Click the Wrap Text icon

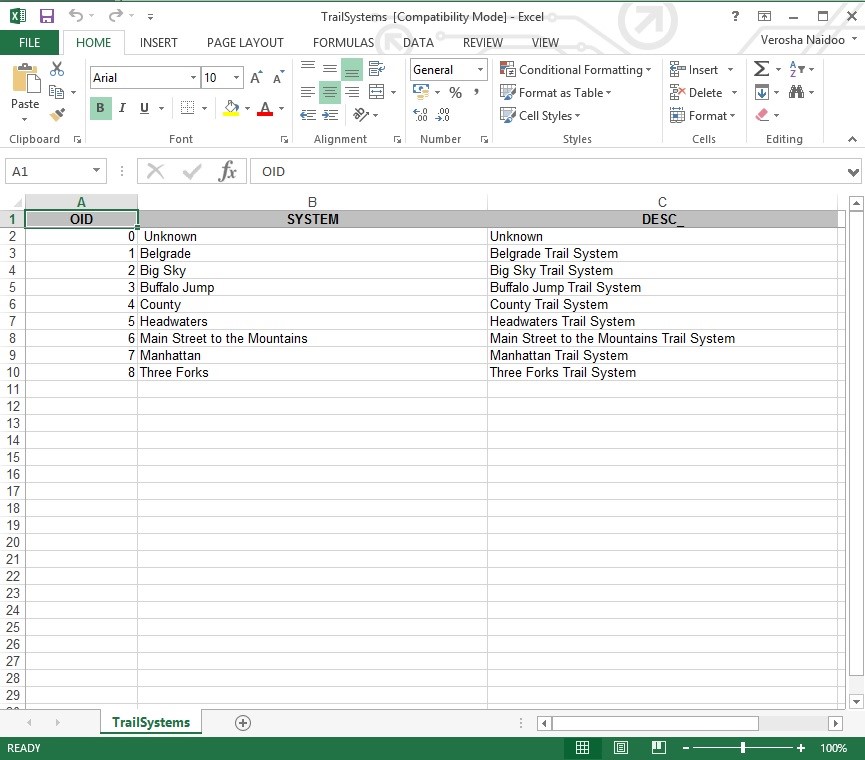(376, 69)
